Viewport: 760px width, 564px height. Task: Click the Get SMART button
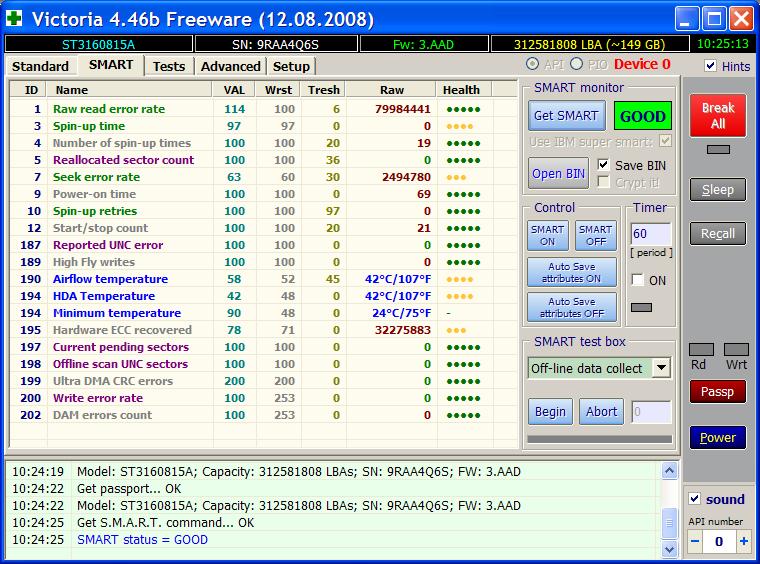566,116
